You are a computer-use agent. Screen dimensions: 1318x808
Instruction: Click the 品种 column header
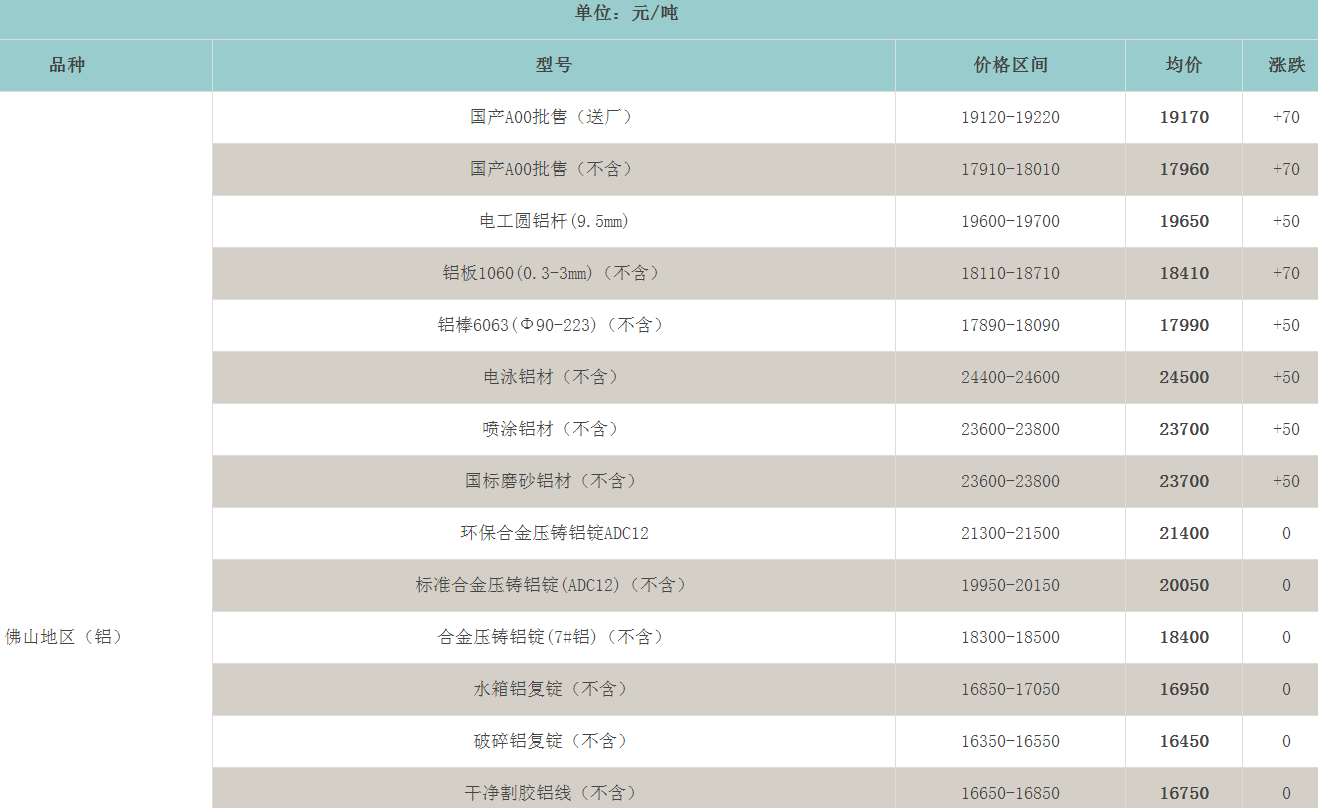click(x=66, y=64)
